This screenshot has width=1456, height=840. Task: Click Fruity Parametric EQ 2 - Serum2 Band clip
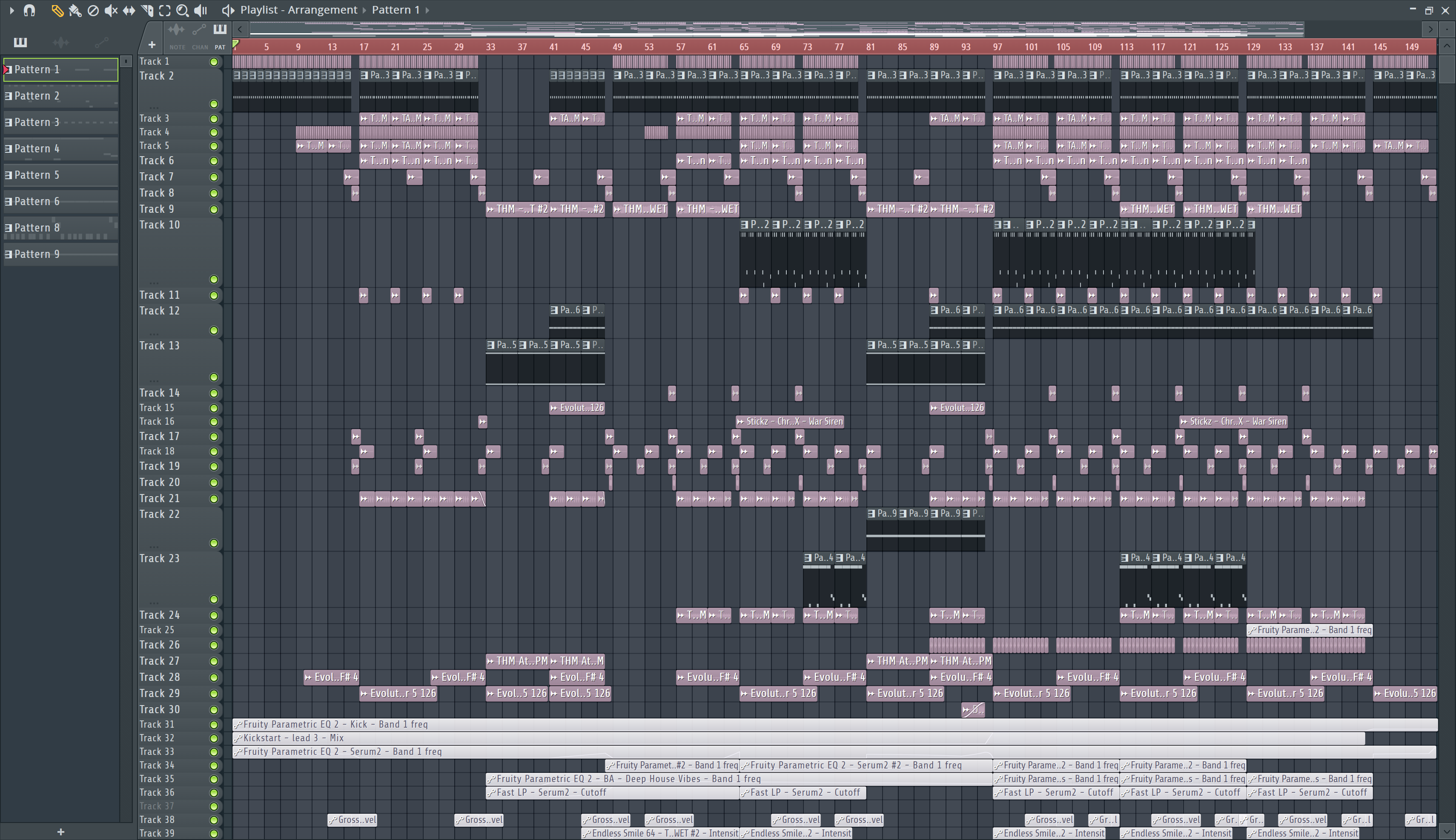click(x=834, y=752)
